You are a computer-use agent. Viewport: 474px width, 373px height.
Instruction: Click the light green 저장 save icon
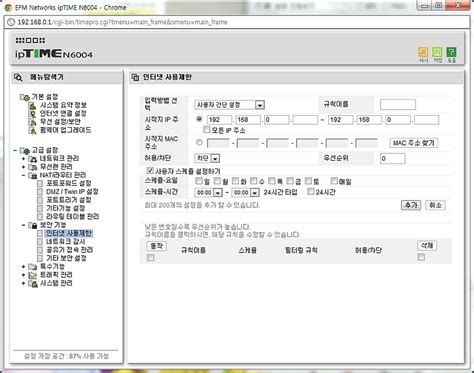coord(437,52)
